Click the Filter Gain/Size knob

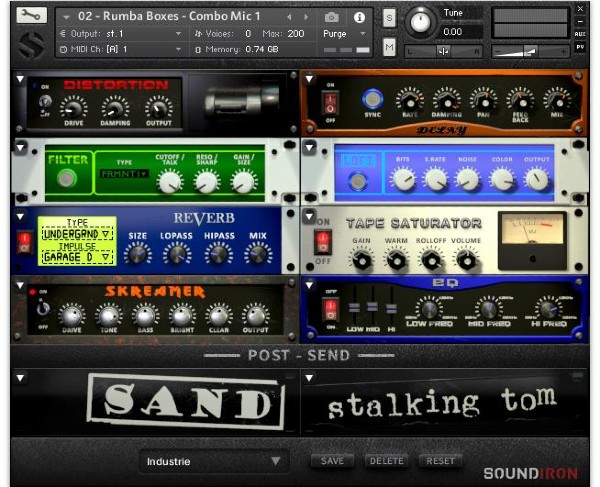point(243,182)
